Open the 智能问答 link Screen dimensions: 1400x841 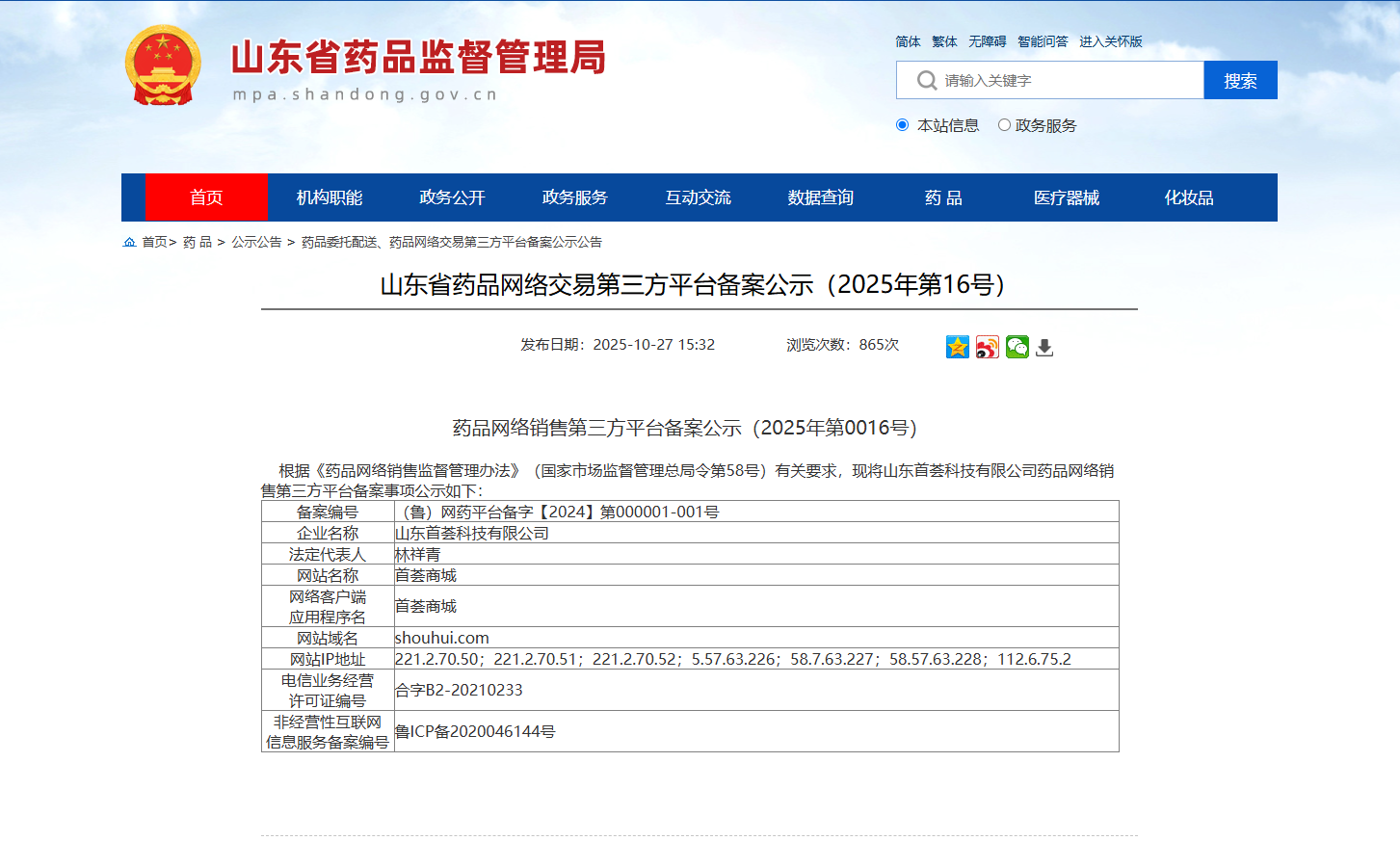tap(1043, 41)
